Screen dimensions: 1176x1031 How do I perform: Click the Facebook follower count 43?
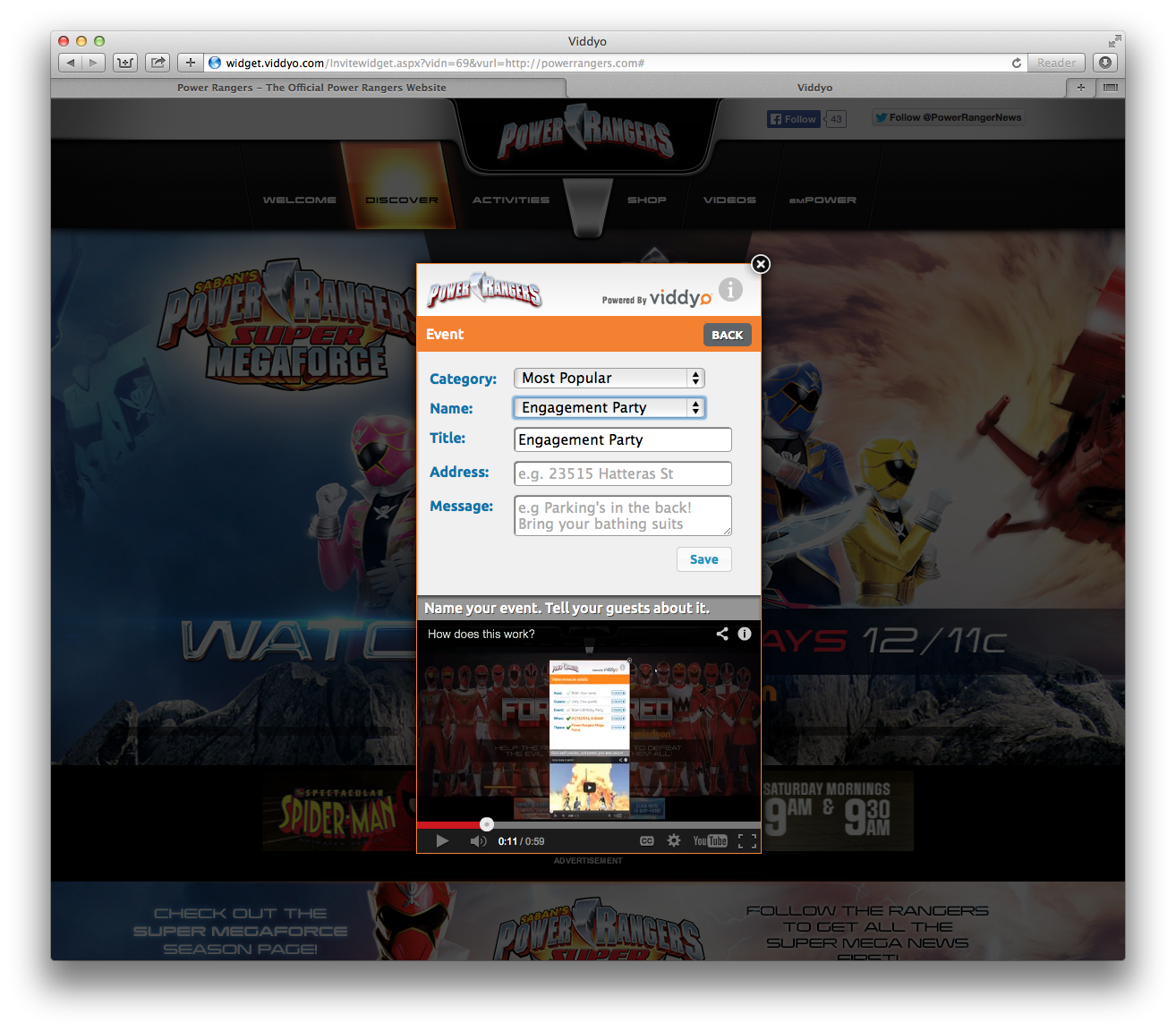click(x=836, y=119)
